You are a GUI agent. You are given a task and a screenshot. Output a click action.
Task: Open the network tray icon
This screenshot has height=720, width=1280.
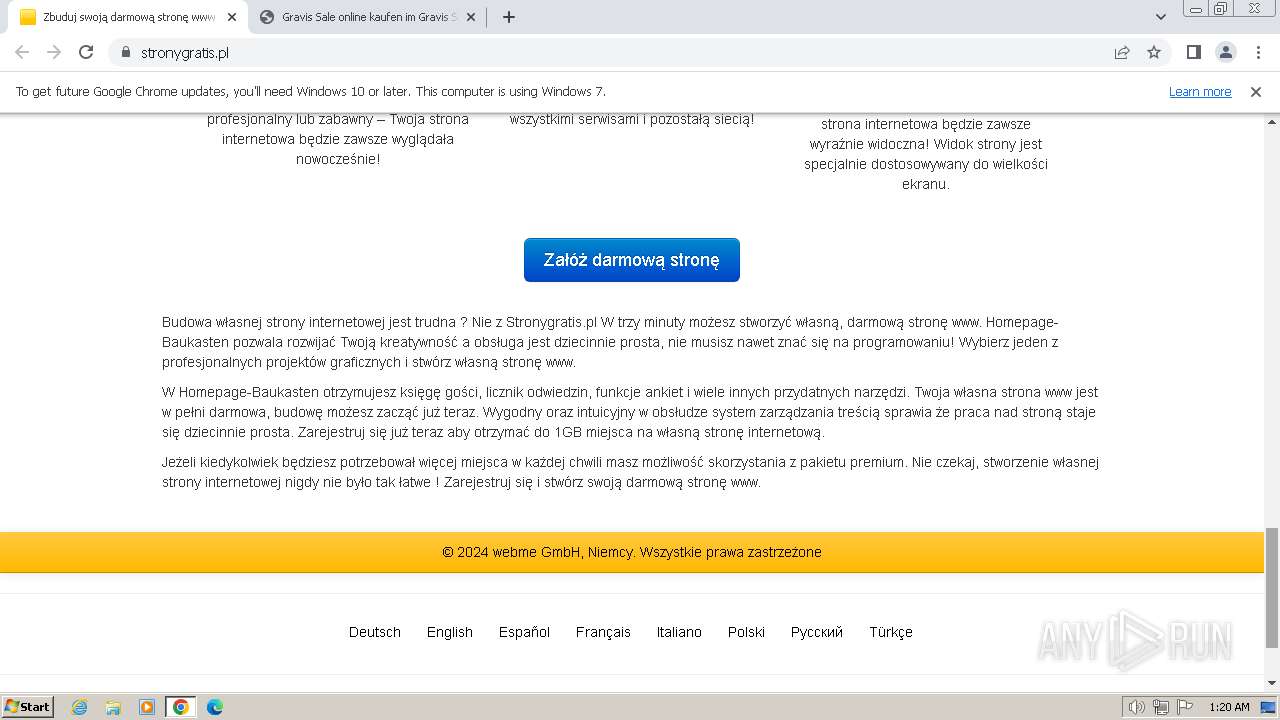(x=1161, y=707)
